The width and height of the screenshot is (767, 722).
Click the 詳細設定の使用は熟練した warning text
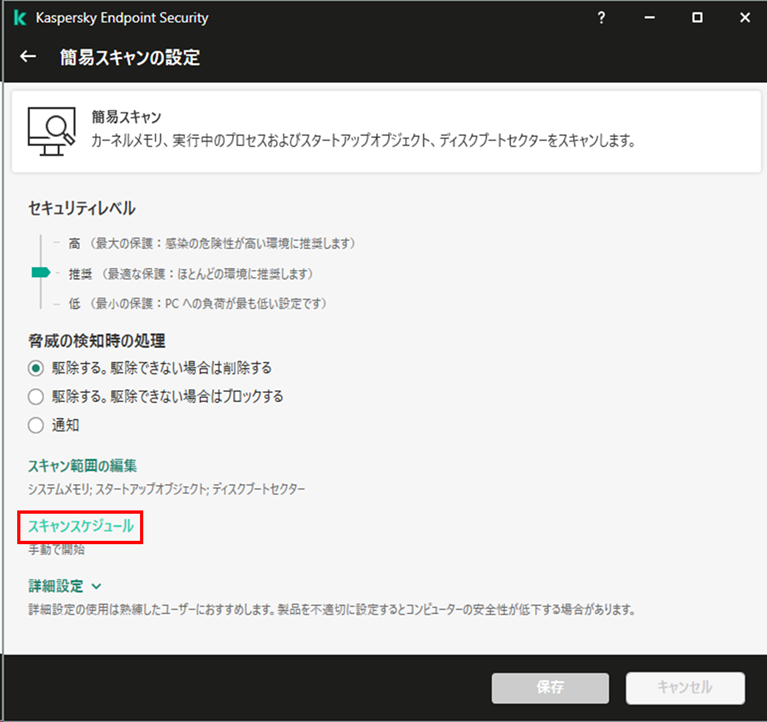pos(332,610)
